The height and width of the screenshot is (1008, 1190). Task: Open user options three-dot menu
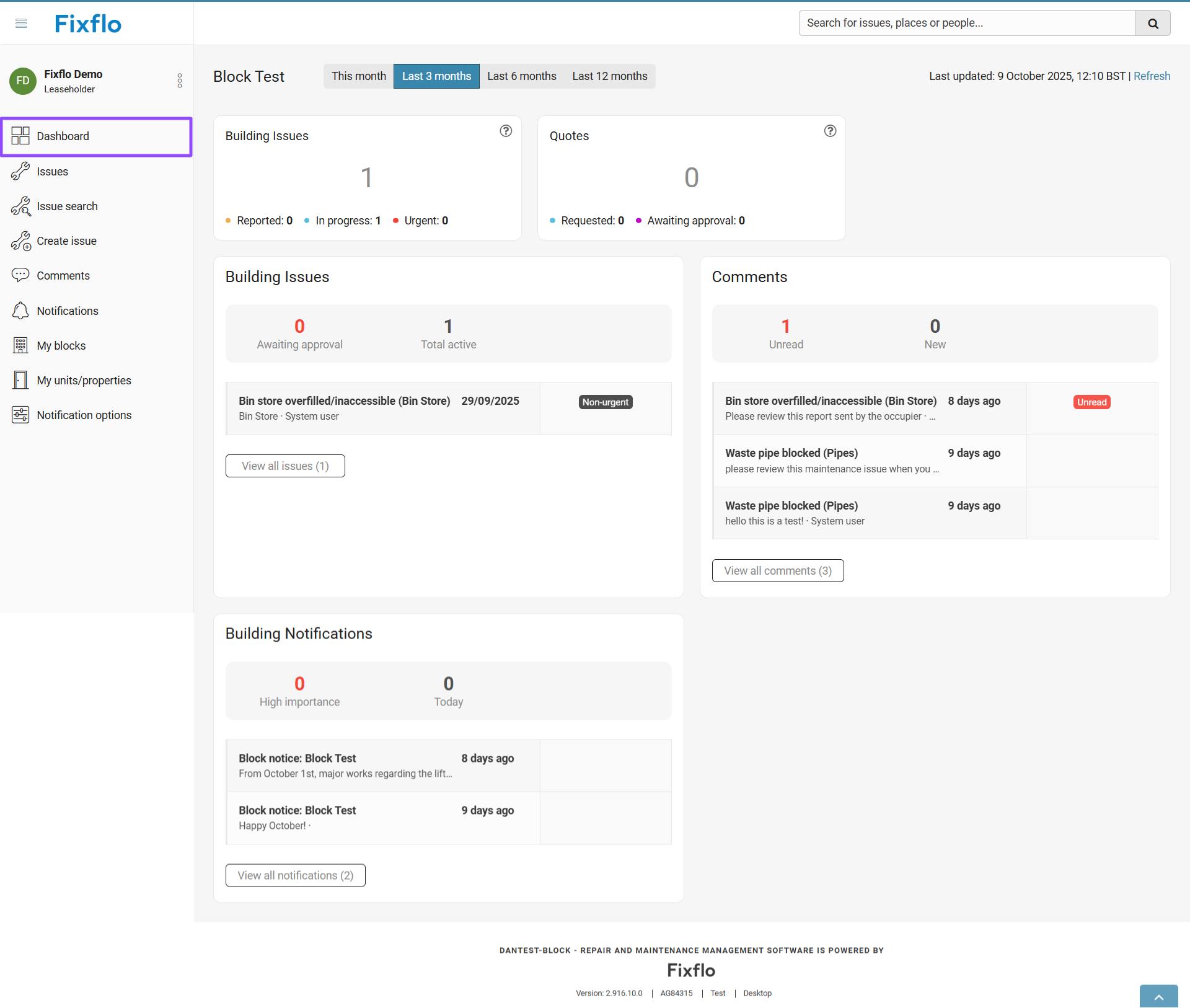coord(180,81)
